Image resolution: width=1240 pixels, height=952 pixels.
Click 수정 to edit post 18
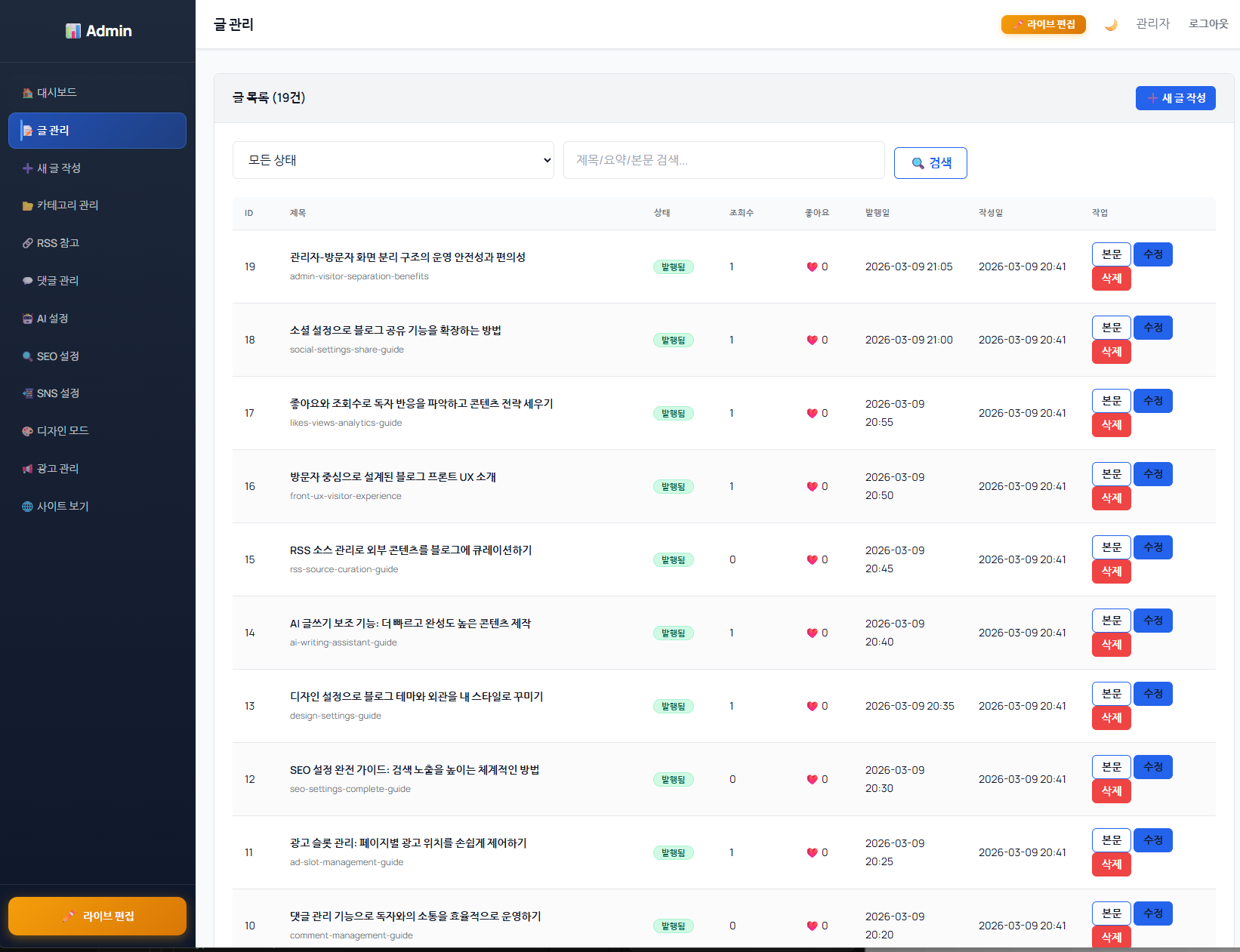(1152, 328)
